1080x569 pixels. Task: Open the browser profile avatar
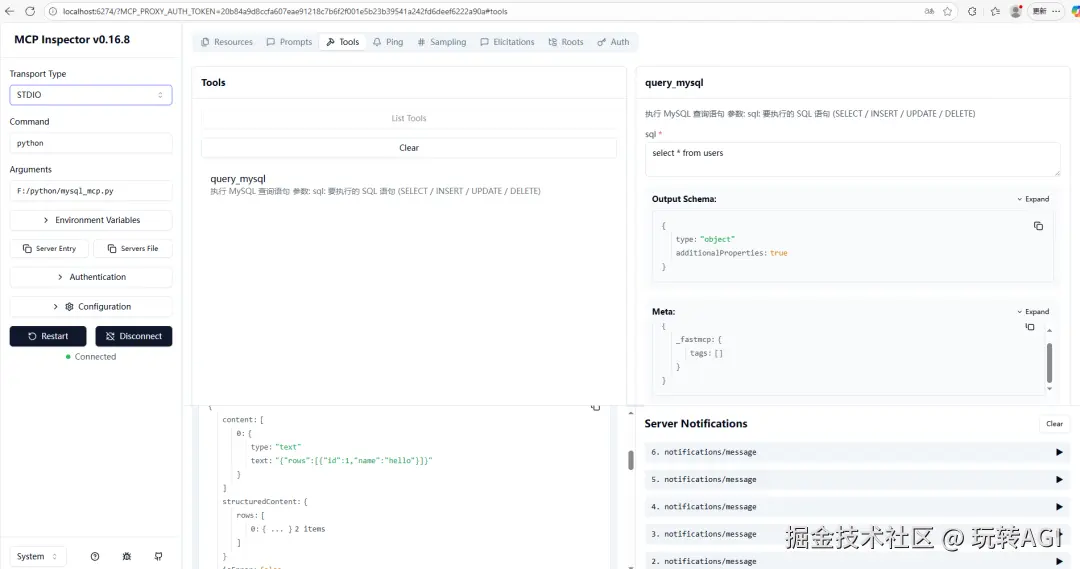click(1015, 11)
